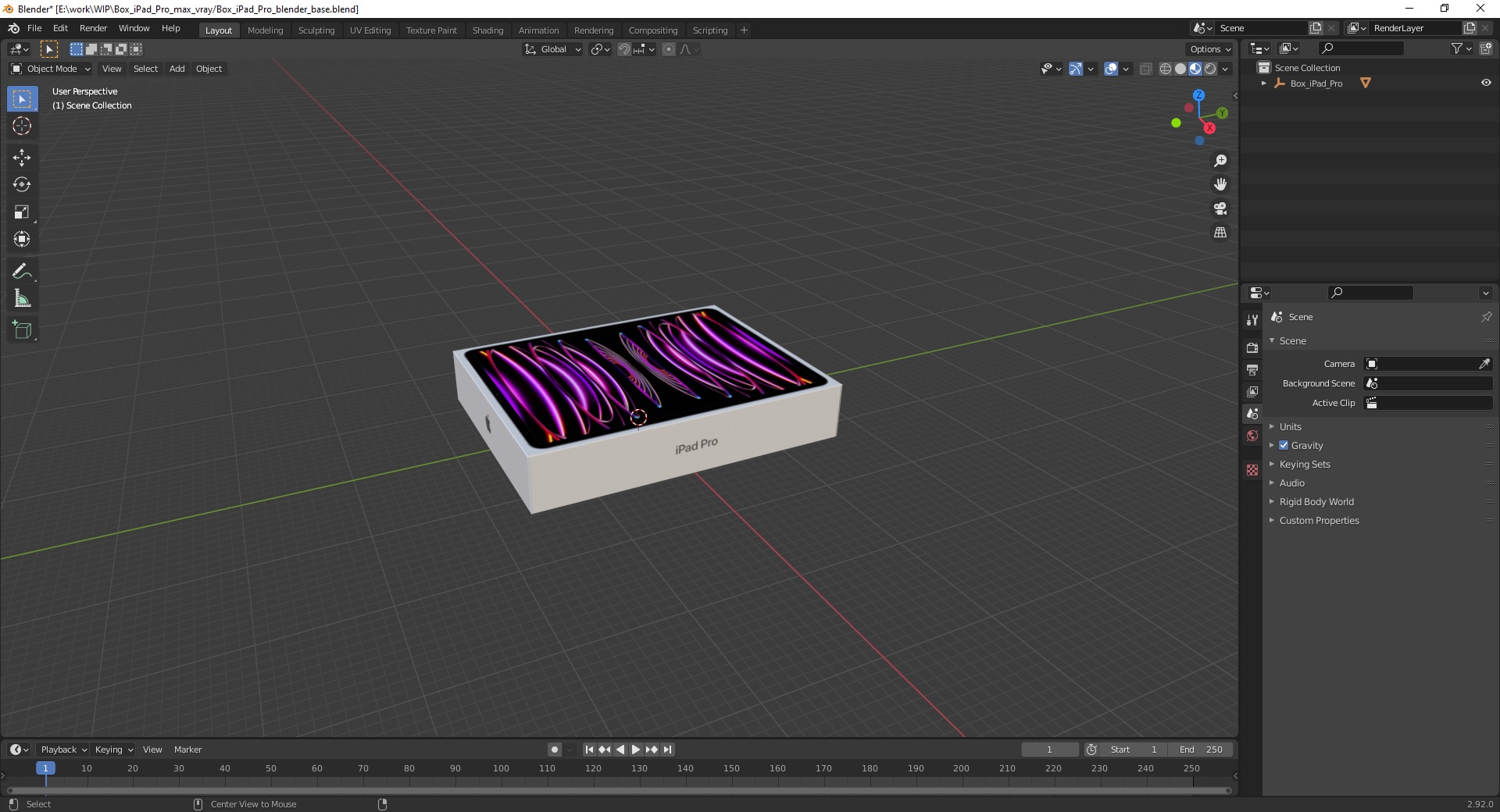Viewport: 1500px width, 812px height.
Task: Expand the Audio panel
Action: point(1292,483)
